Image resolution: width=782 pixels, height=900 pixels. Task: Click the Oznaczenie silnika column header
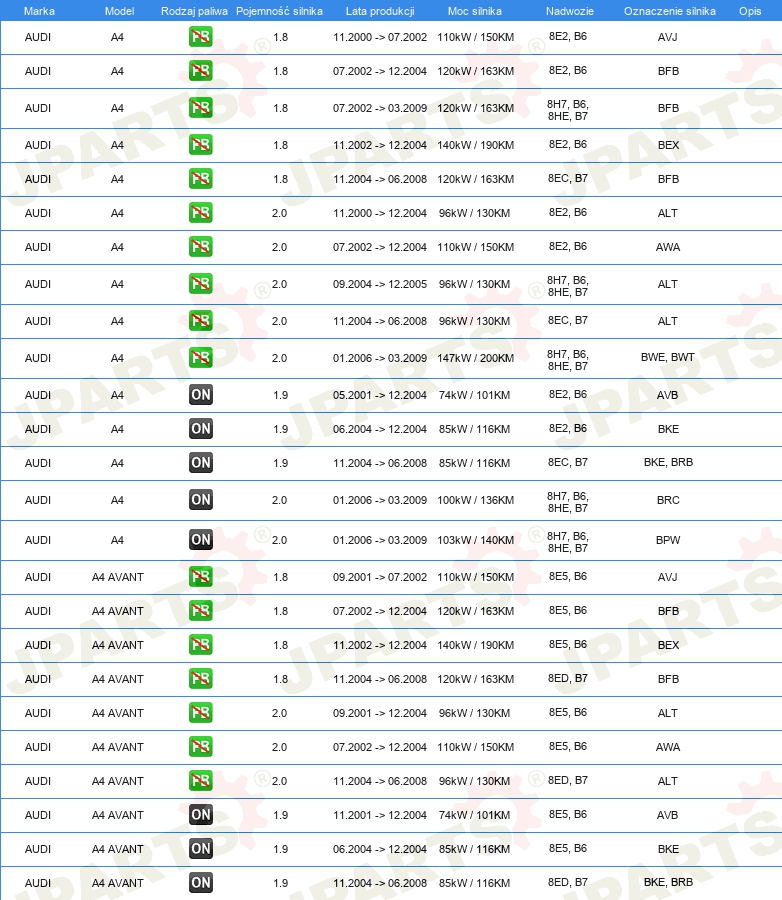[x=669, y=11]
